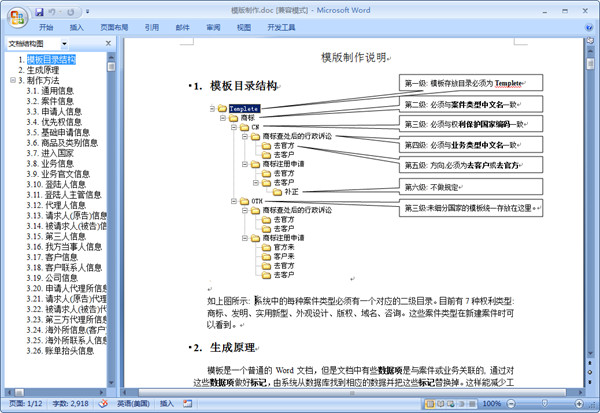Open the Word Help question mark icon
Image resolution: width=600 pixels, height=413 pixels.
pyautogui.click(x=589, y=27)
